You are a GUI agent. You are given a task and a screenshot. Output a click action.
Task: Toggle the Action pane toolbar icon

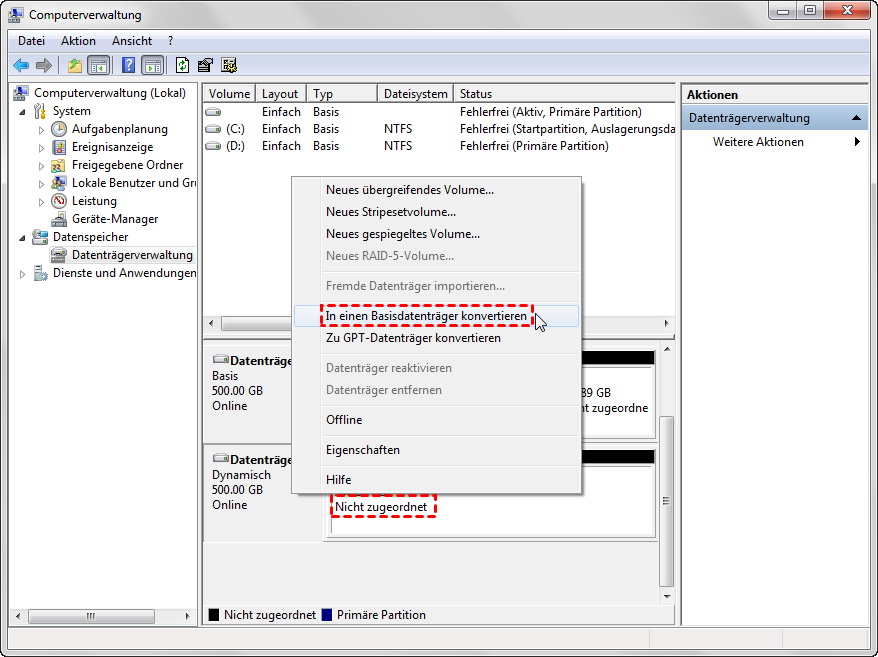(152, 66)
